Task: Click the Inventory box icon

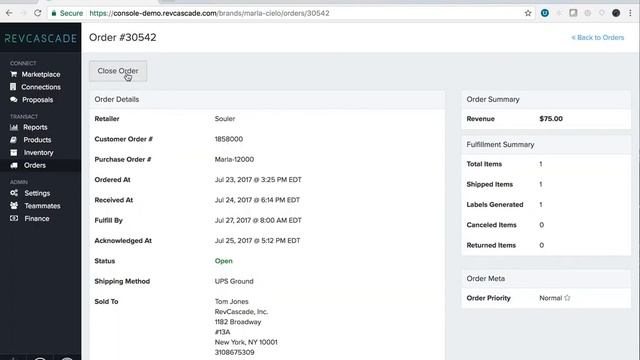Action: pos(13,153)
